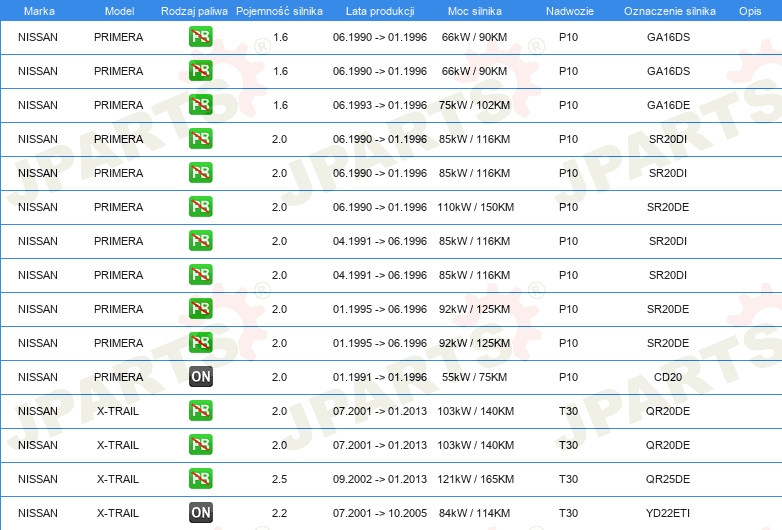
Task: Select the 2.2 engine capacity cell
Action: pyautogui.click(x=279, y=513)
